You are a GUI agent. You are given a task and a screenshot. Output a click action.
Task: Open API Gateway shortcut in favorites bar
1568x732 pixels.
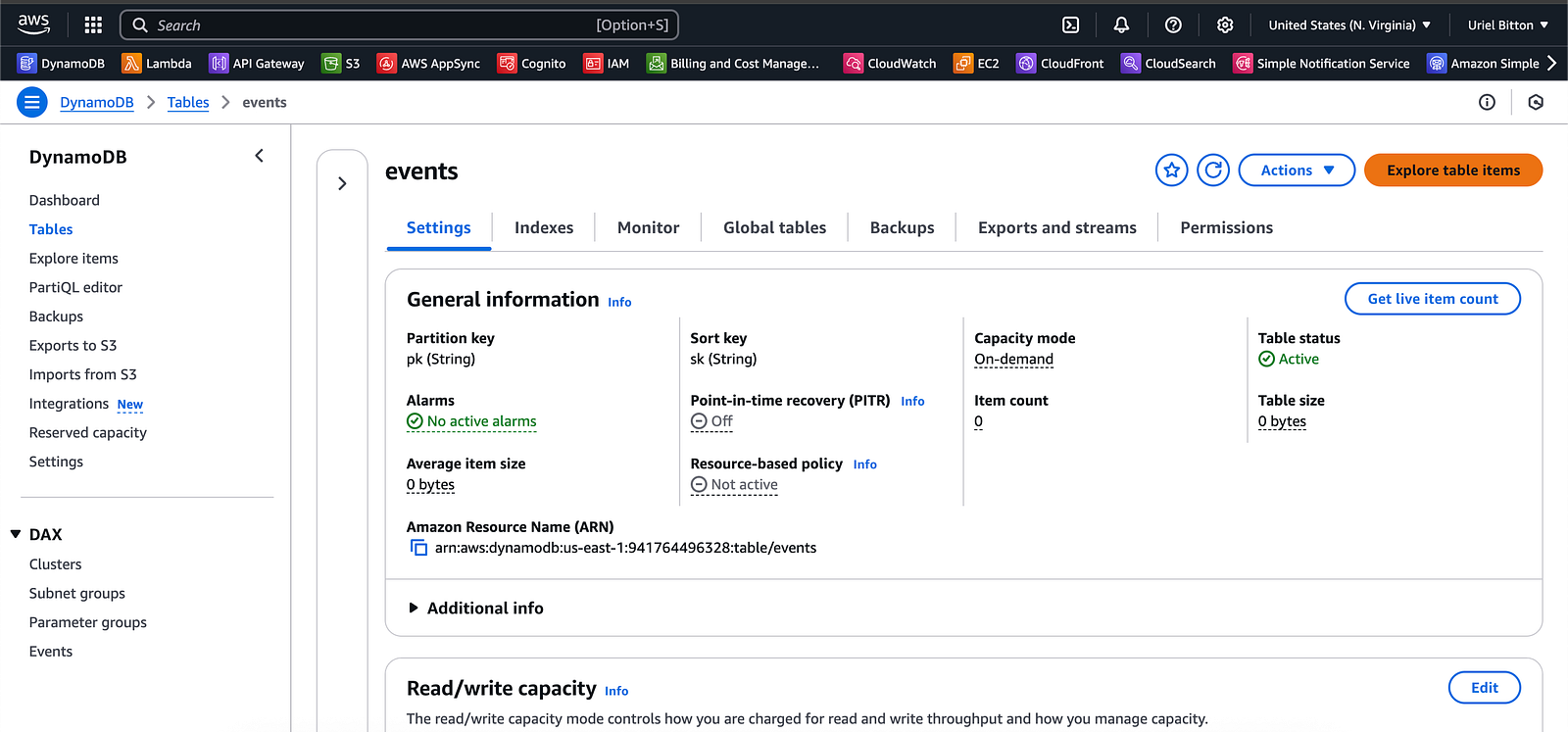click(x=257, y=64)
